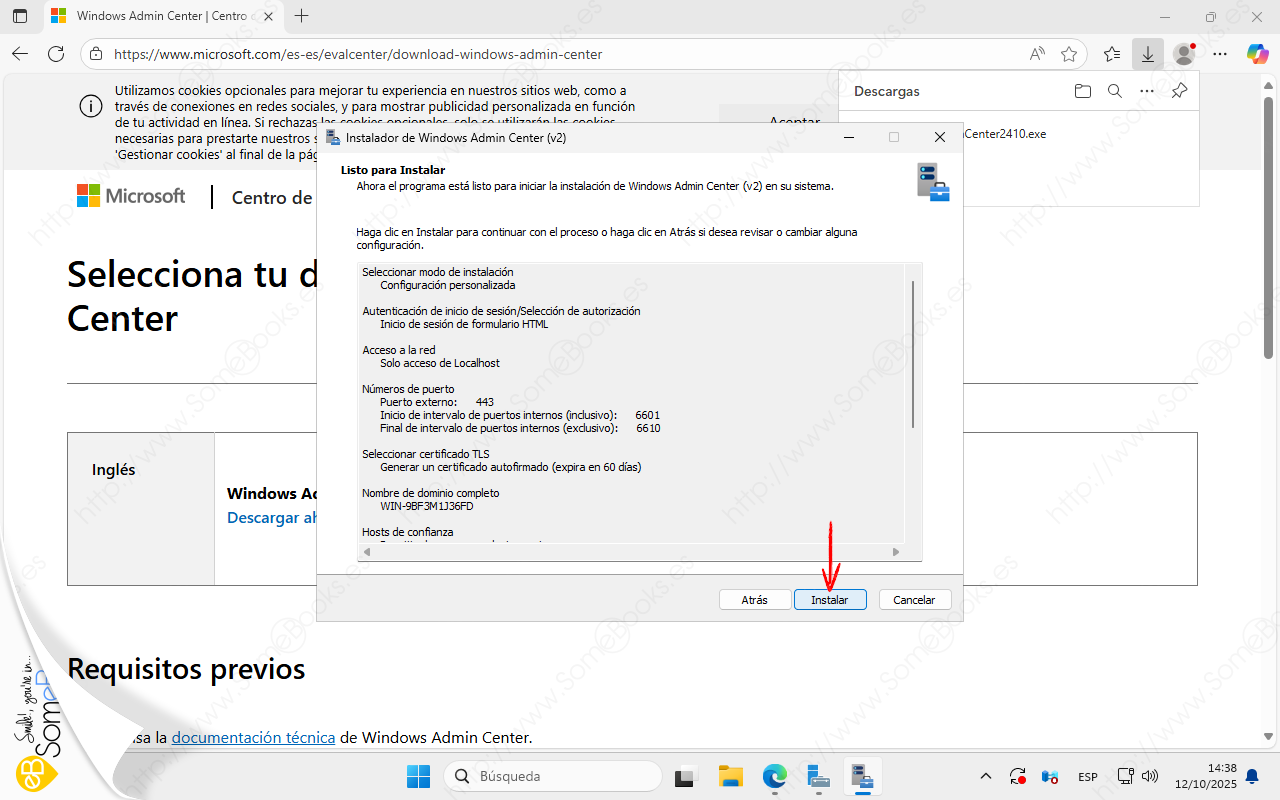Open File Explorer from taskbar
Viewport: 1280px width, 800px height.
coord(731,776)
